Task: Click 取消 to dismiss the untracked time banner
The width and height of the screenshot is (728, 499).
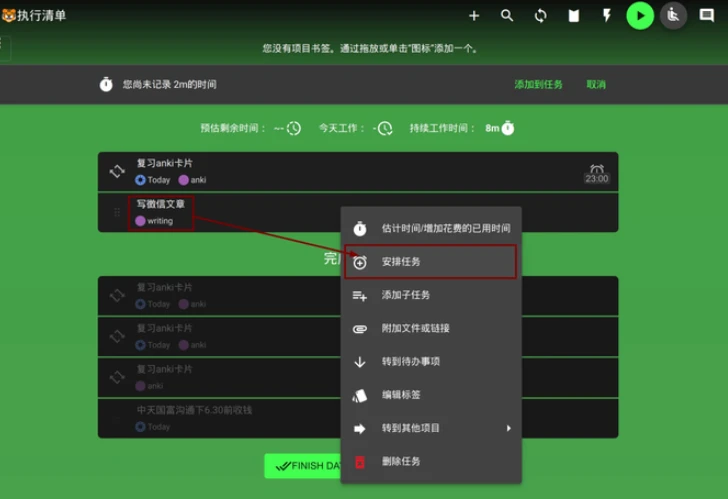Action: click(596, 85)
